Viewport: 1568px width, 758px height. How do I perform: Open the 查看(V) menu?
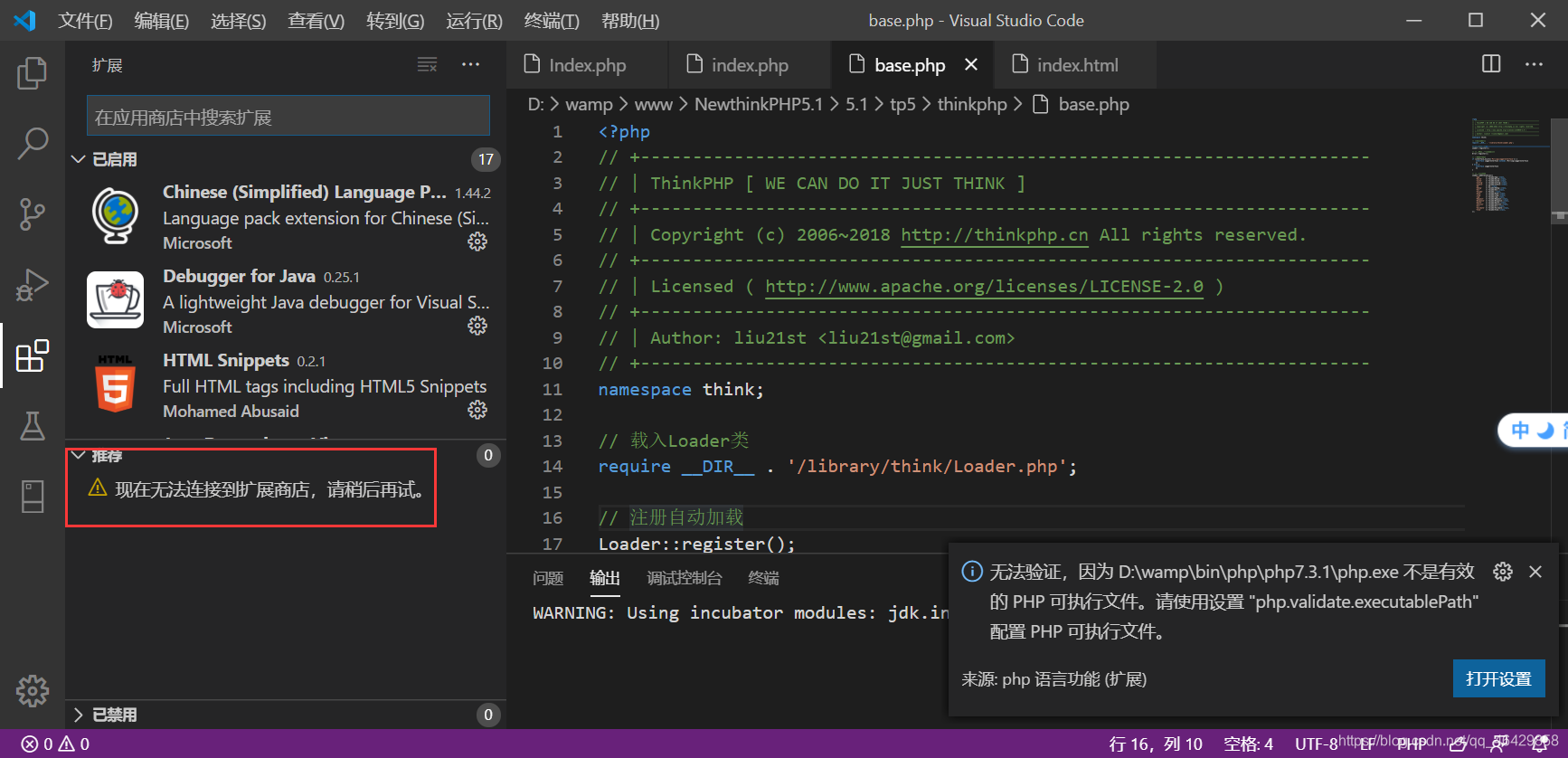[x=316, y=20]
